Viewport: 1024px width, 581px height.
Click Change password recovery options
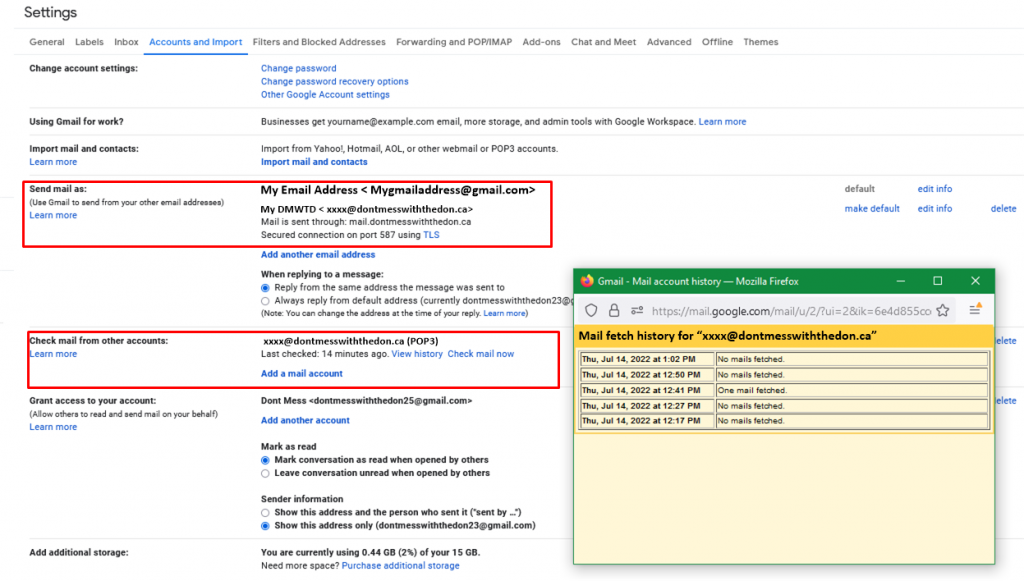(334, 82)
